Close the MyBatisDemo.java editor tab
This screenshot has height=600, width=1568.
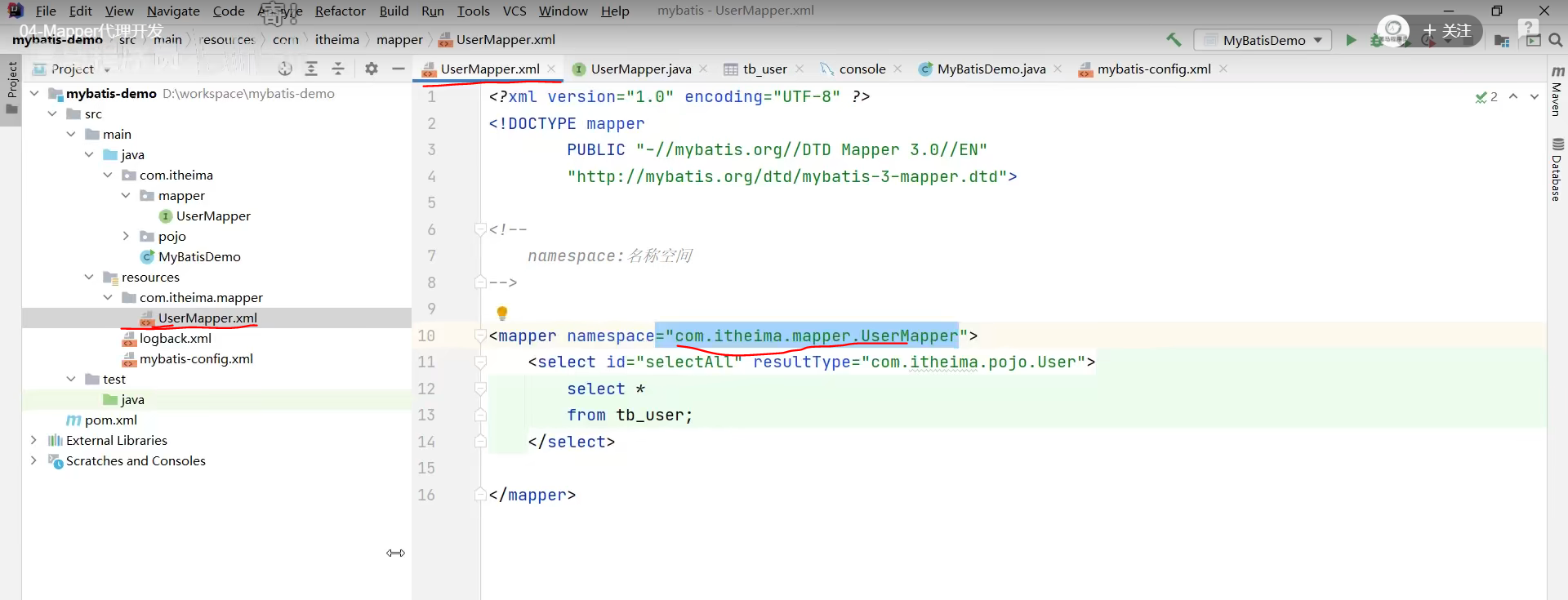1058,69
